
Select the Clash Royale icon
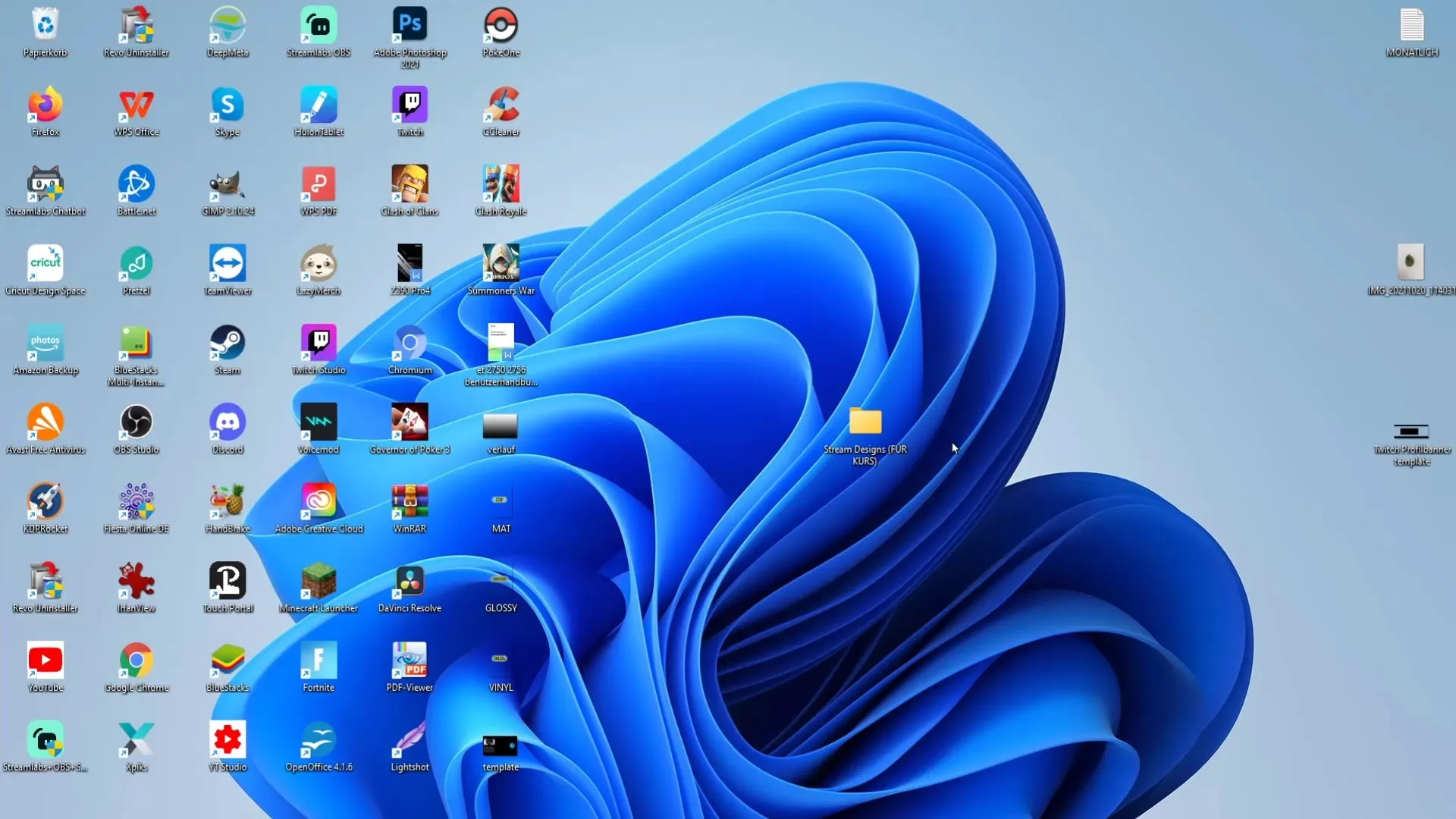point(500,184)
